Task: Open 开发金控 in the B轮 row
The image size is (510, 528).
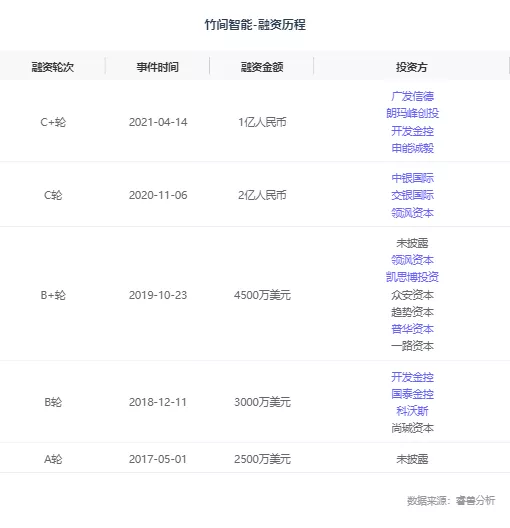Action: pyautogui.click(x=412, y=377)
